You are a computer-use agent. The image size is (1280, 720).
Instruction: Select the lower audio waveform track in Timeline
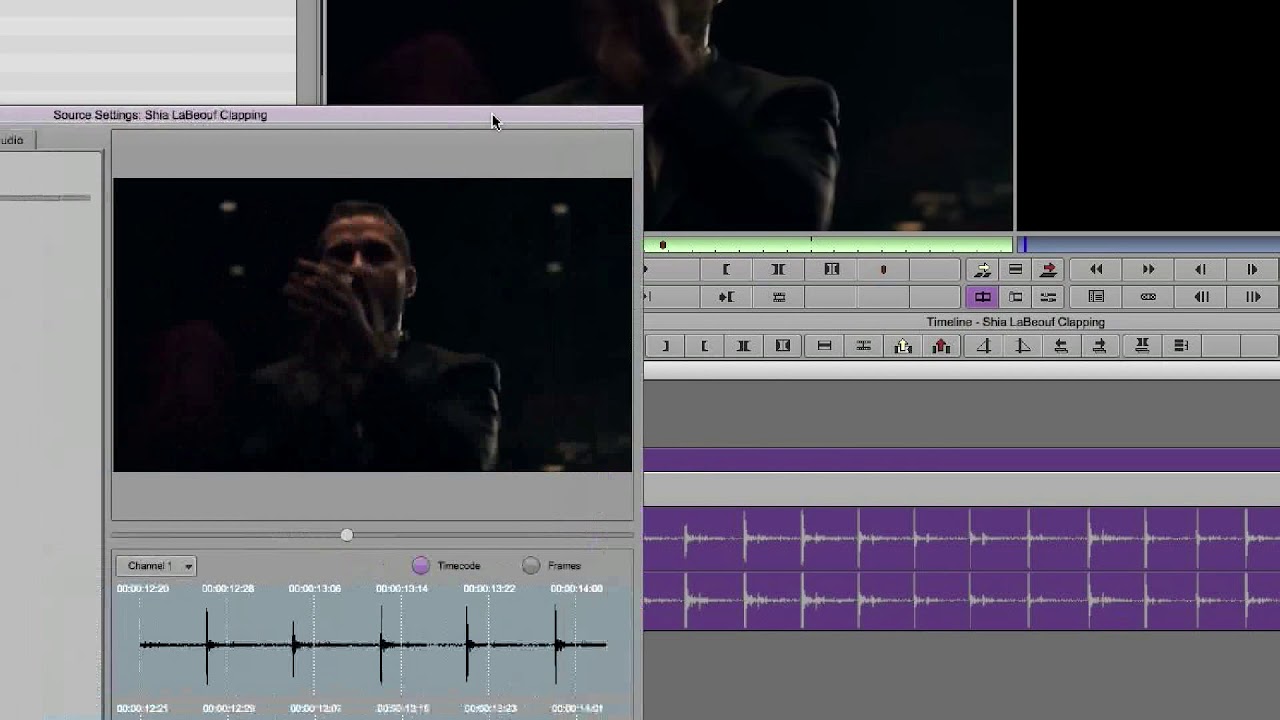point(961,600)
